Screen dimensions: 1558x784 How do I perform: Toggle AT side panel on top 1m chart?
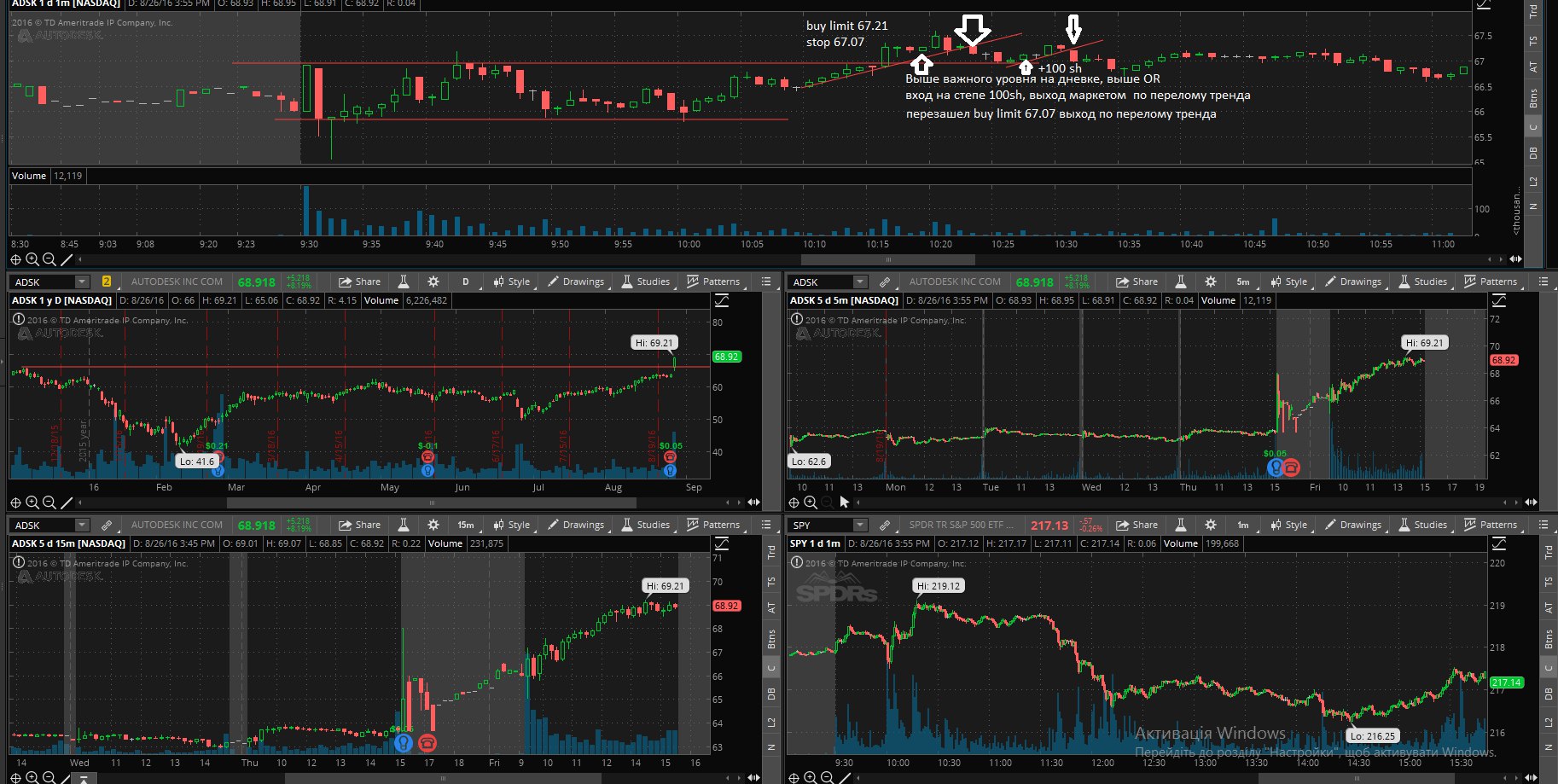(x=1533, y=67)
